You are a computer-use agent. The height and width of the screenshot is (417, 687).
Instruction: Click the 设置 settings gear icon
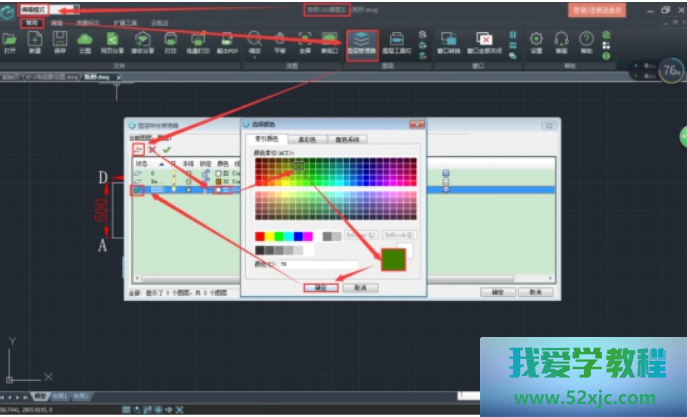[536, 42]
